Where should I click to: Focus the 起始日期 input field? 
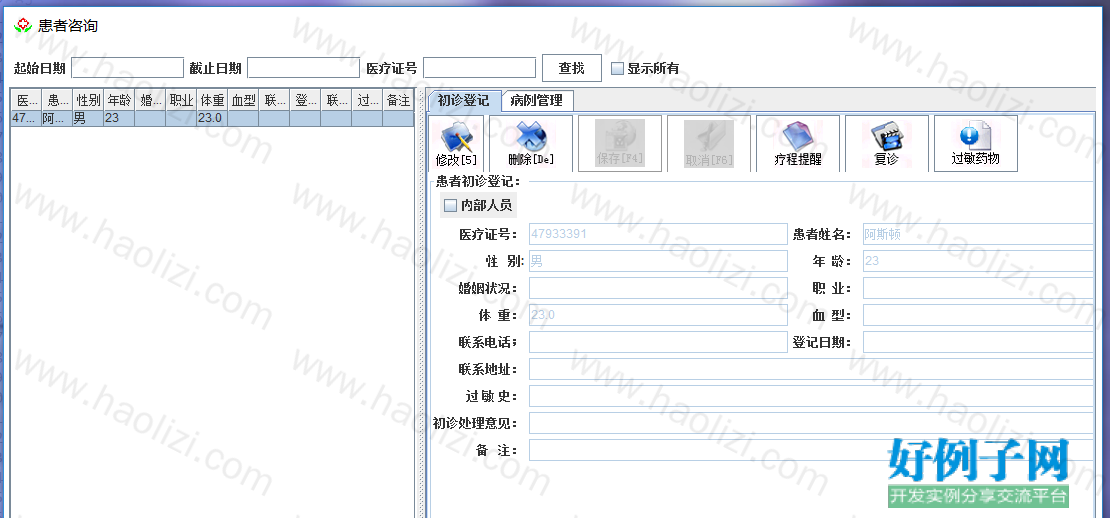coord(127,68)
